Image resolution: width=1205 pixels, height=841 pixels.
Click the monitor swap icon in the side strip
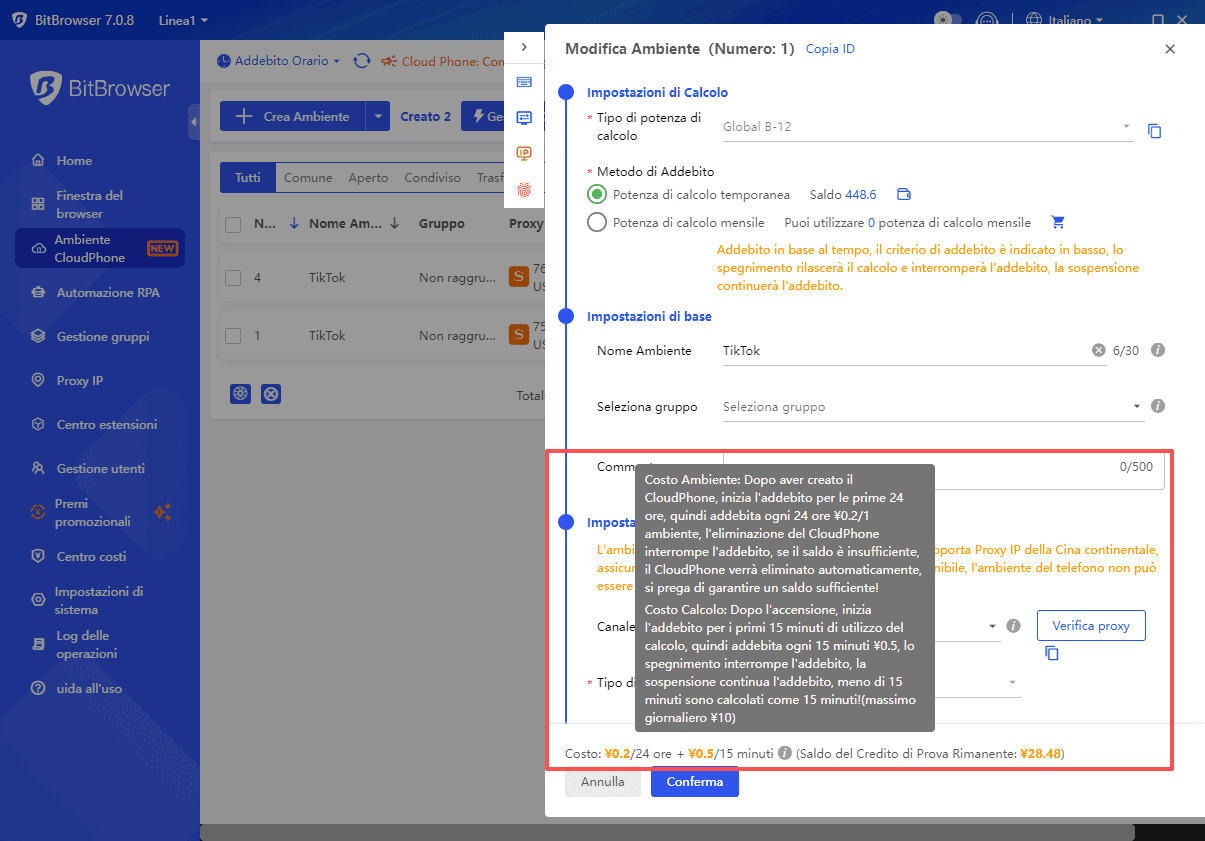pyautogui.click(x=524, y=117)
